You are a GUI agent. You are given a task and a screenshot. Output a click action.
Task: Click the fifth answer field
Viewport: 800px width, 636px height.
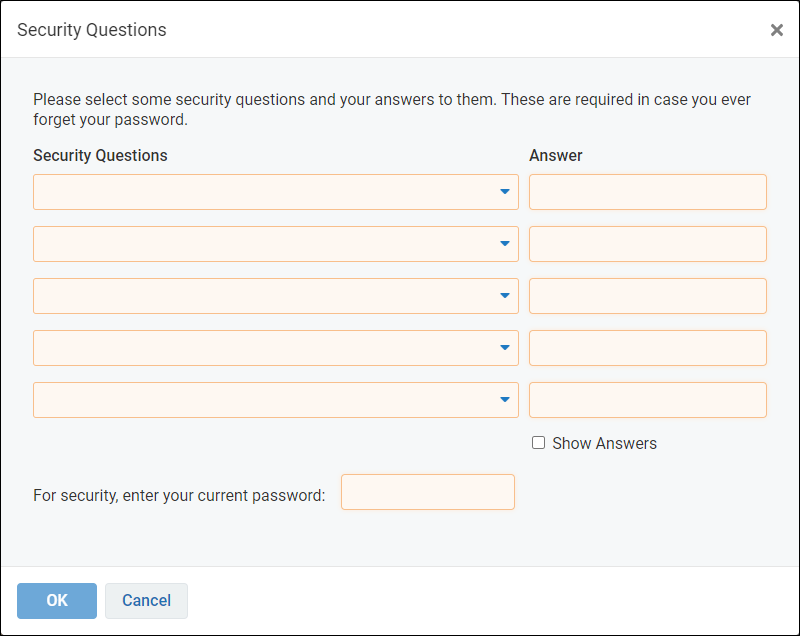point(647,400)
